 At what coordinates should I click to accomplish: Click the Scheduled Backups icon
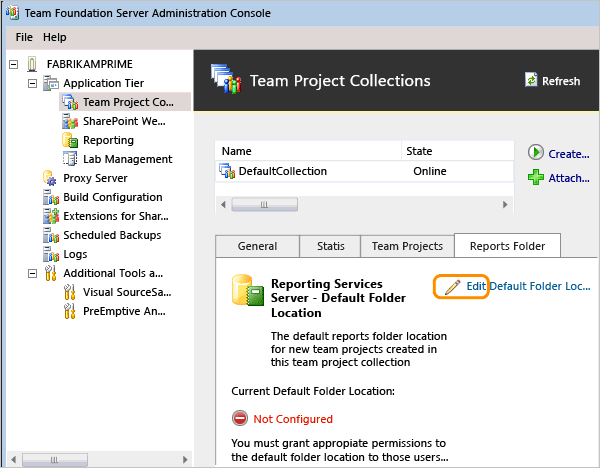tap(51, 235)
